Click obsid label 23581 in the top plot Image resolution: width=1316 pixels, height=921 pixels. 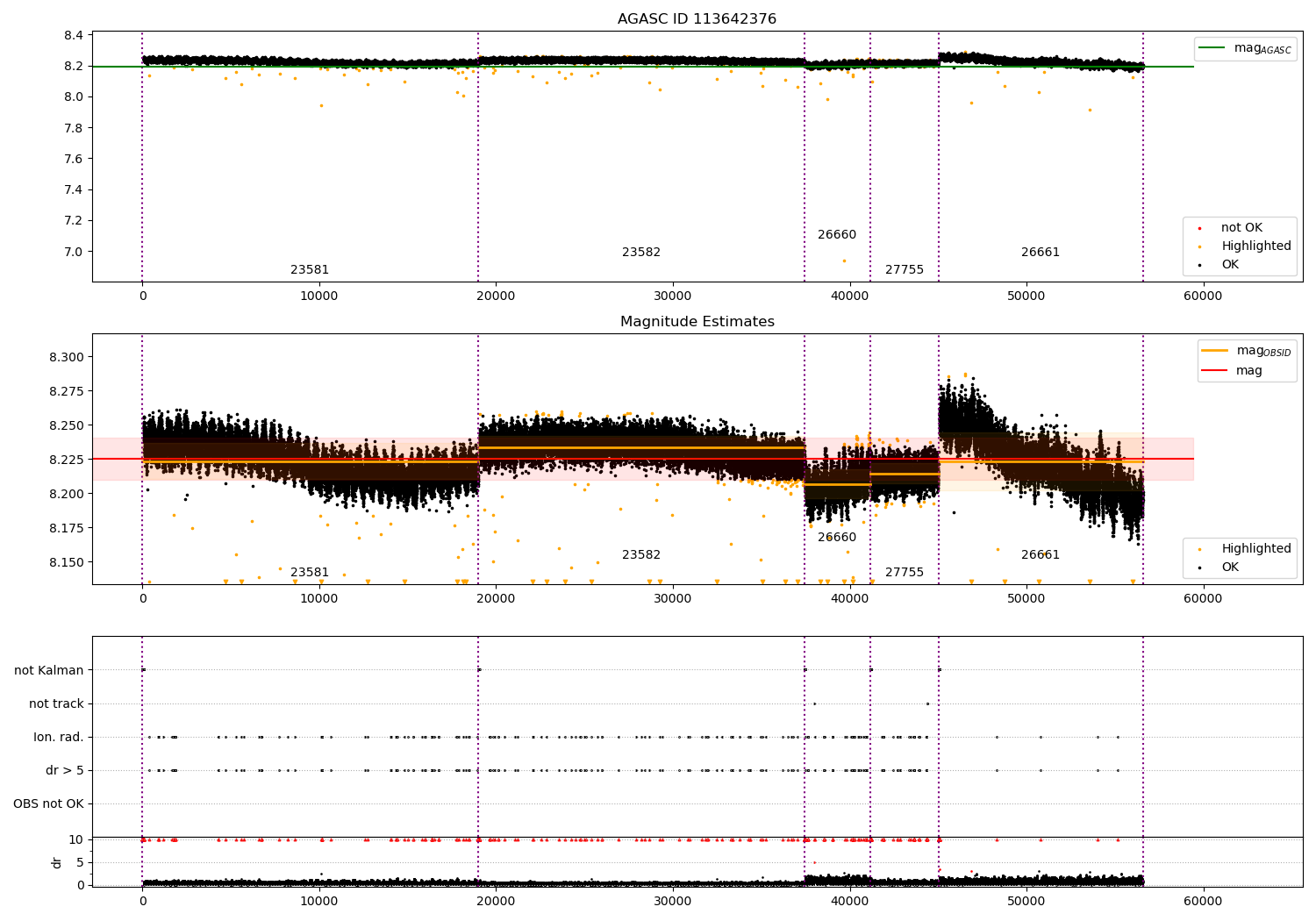pyautogui.click(x=310, y=270)
